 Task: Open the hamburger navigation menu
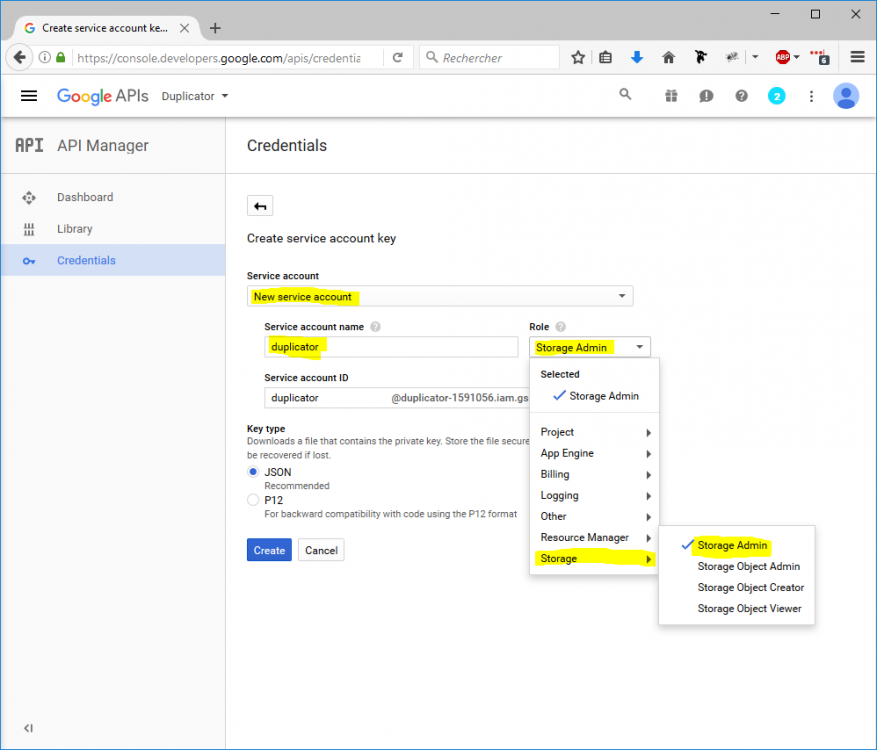29,96
